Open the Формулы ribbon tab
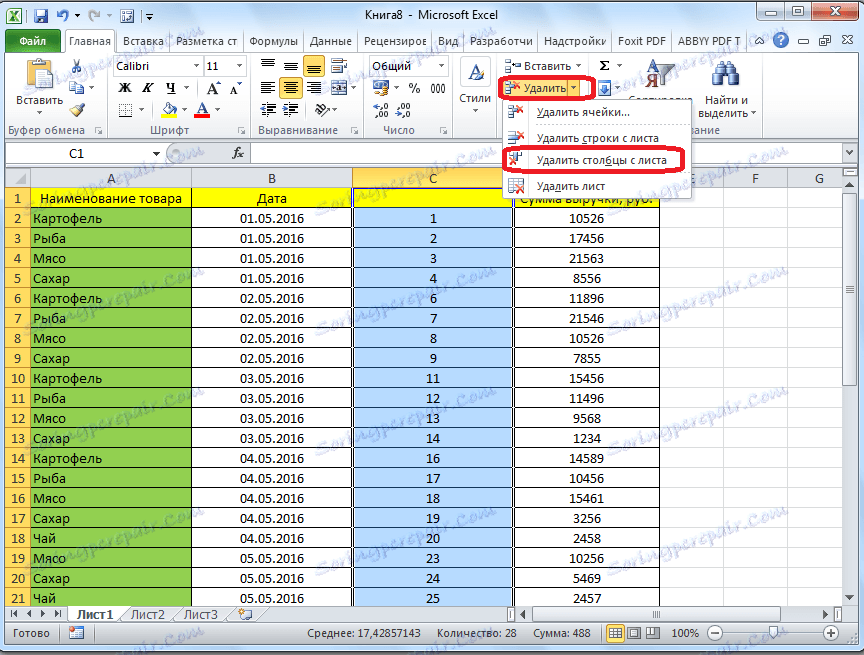Screen dimensions: 864x655 click(x=273, y=41)
